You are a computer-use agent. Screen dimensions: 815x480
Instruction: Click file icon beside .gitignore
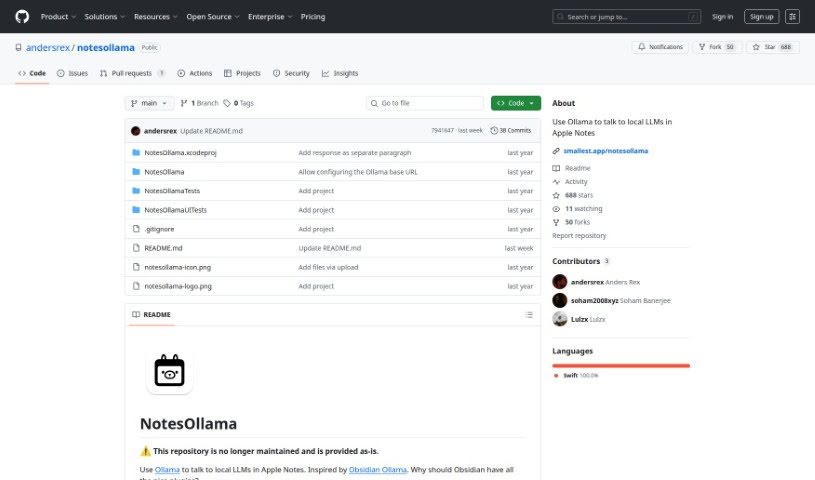point(136,229)
